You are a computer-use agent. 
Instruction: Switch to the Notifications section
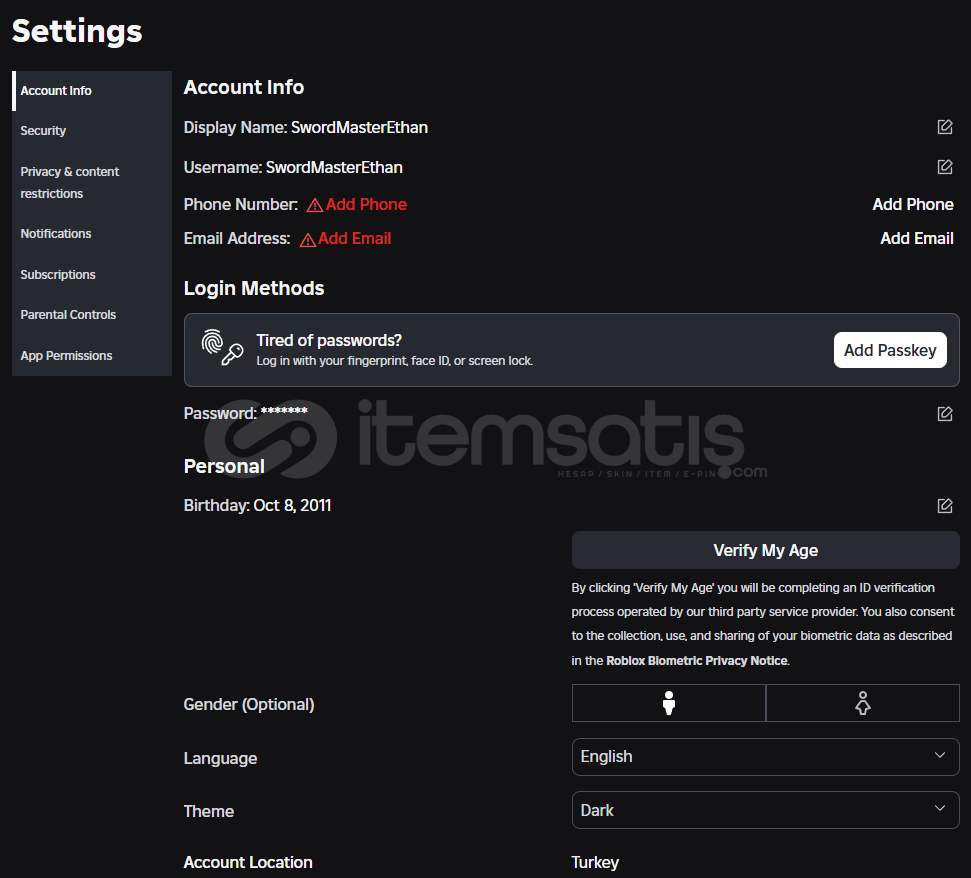click(56, 234)
